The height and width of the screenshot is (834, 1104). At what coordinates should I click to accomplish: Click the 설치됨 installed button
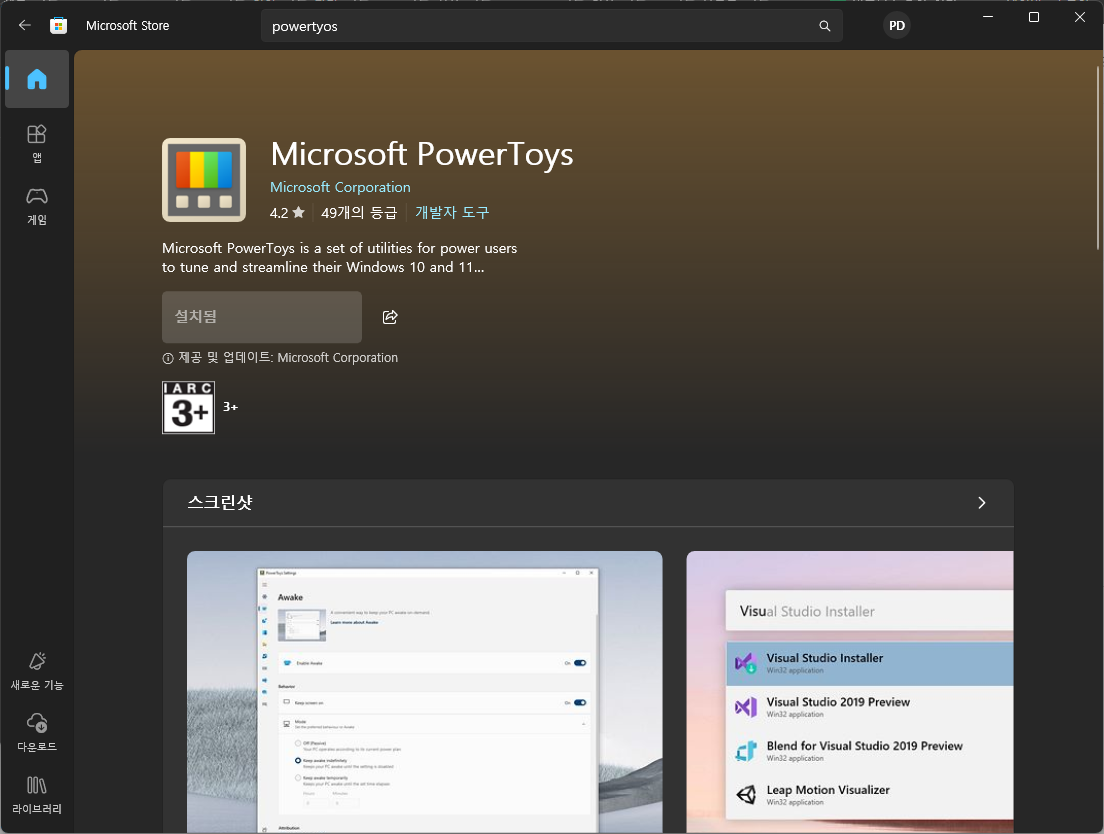(262, 317)
